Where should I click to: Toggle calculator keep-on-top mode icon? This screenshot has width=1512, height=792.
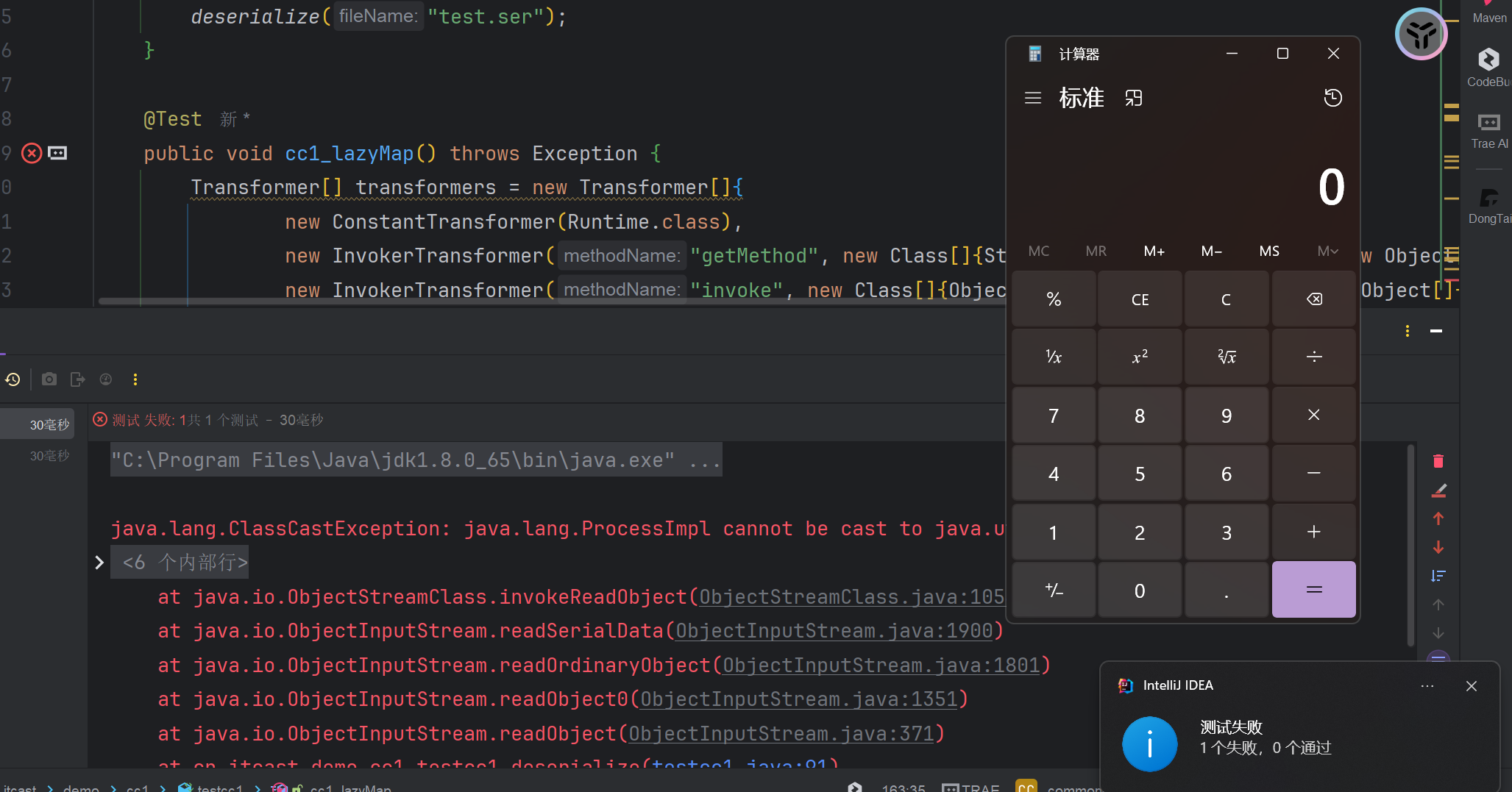(1133, 98)
